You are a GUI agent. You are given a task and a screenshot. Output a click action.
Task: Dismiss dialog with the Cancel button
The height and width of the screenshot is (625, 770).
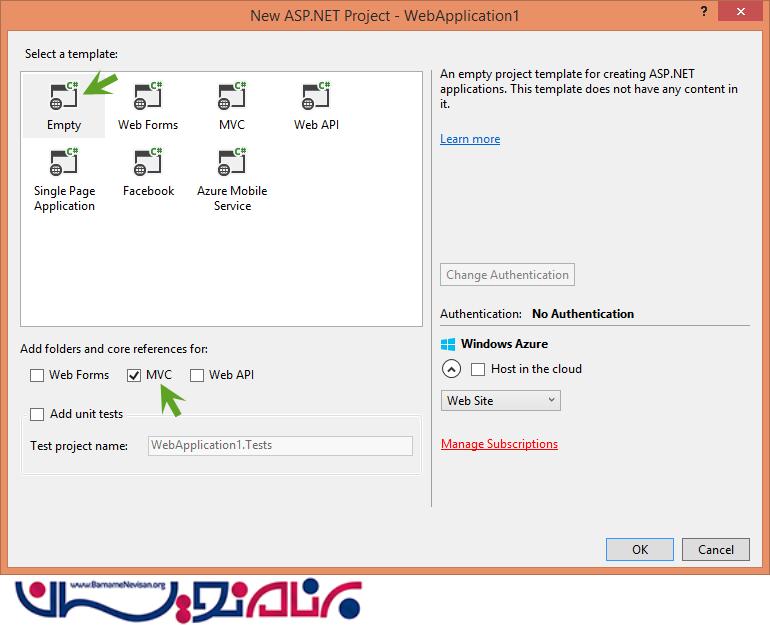point(715,549)
